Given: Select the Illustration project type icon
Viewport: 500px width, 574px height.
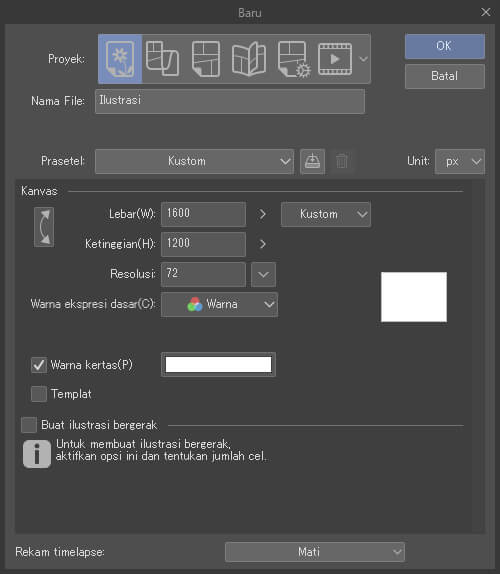Looking at the screenshot, I should pyautogui.click(x=120, y=59).
